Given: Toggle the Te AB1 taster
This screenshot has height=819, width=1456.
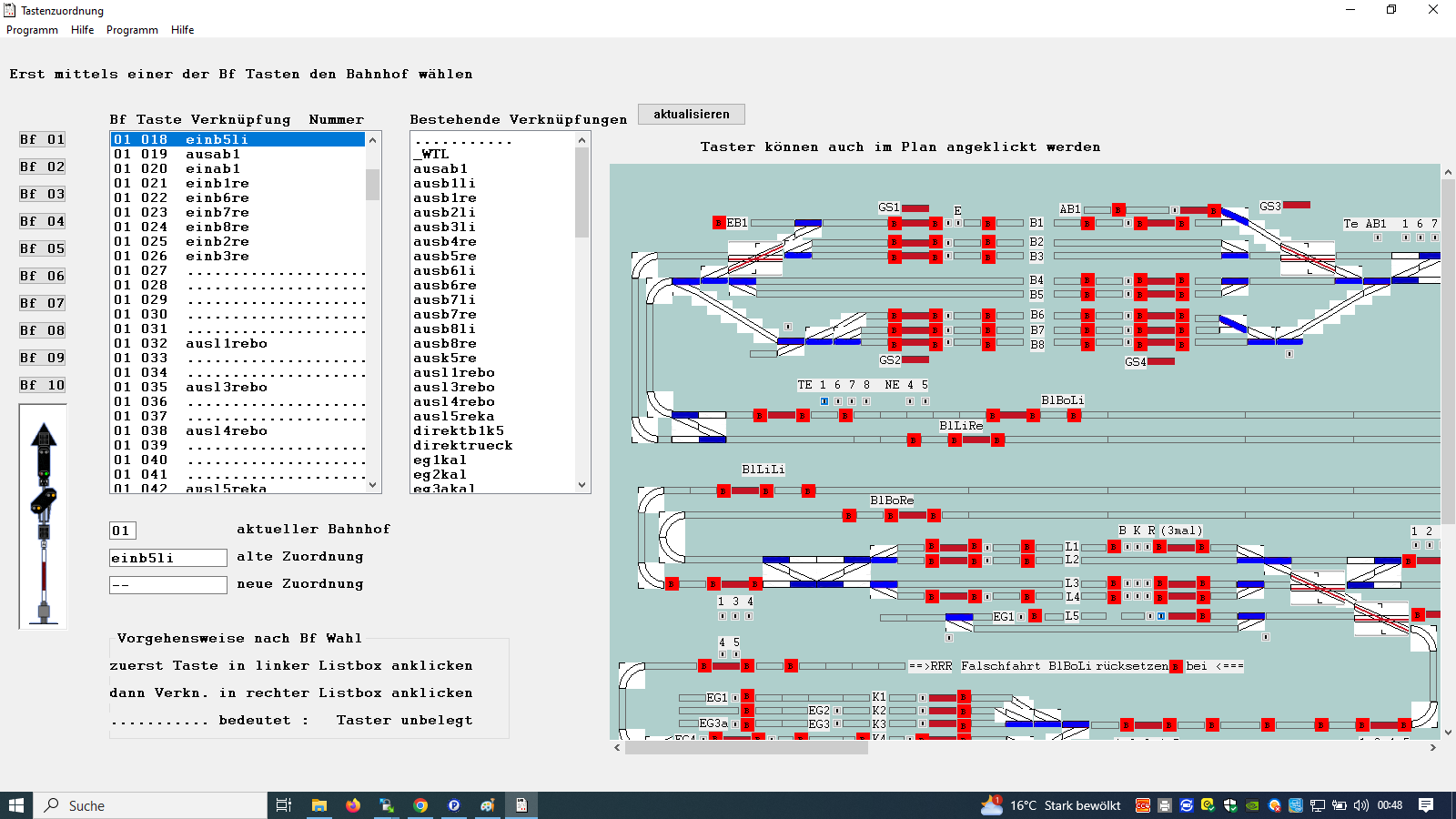Looking at the screenshot, I should [x=1378, y=238].
